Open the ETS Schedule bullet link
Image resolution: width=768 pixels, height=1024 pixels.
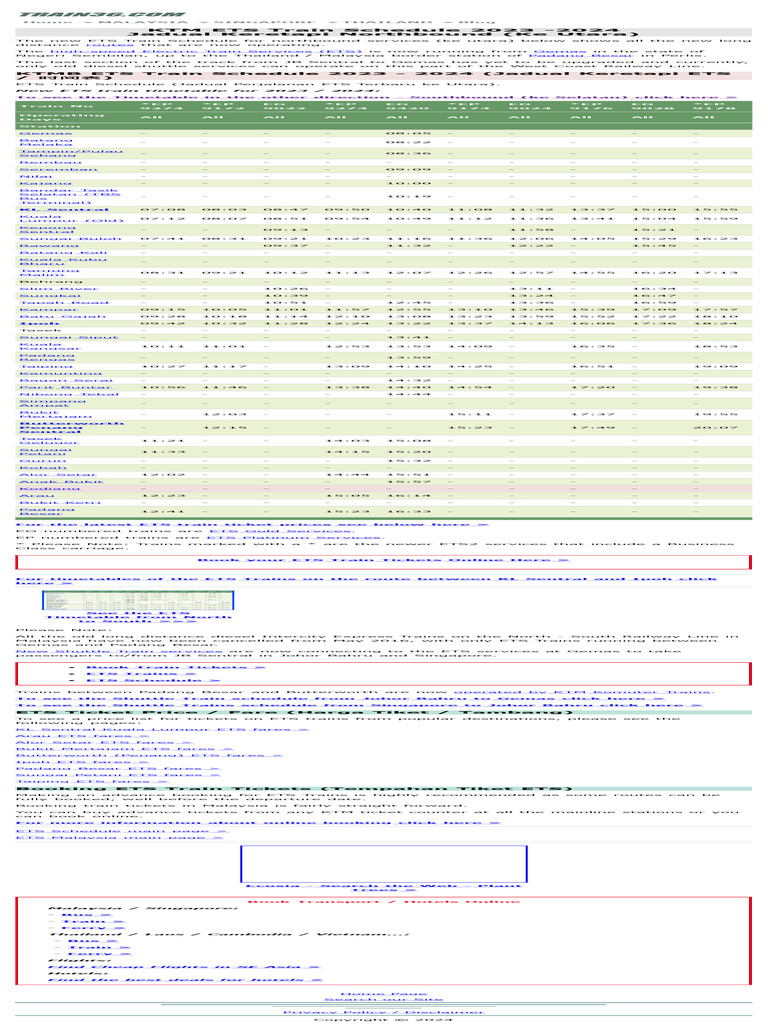[153, 680]
